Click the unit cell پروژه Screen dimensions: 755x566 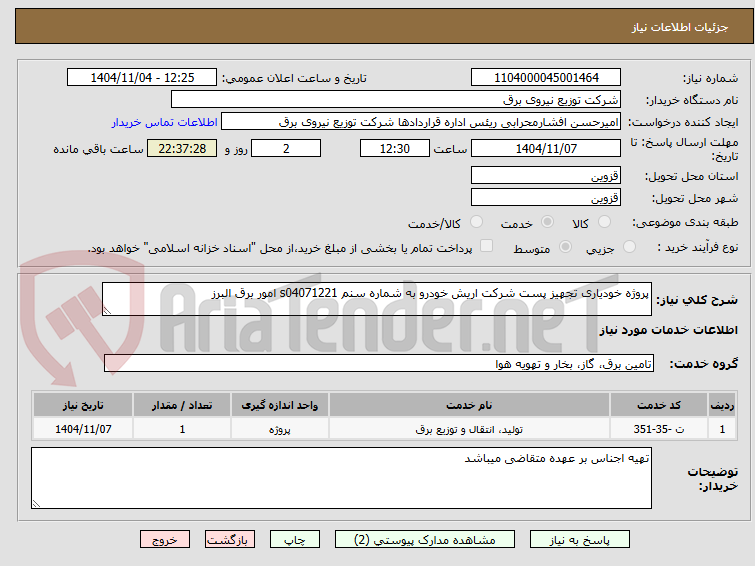click(280, 429)
